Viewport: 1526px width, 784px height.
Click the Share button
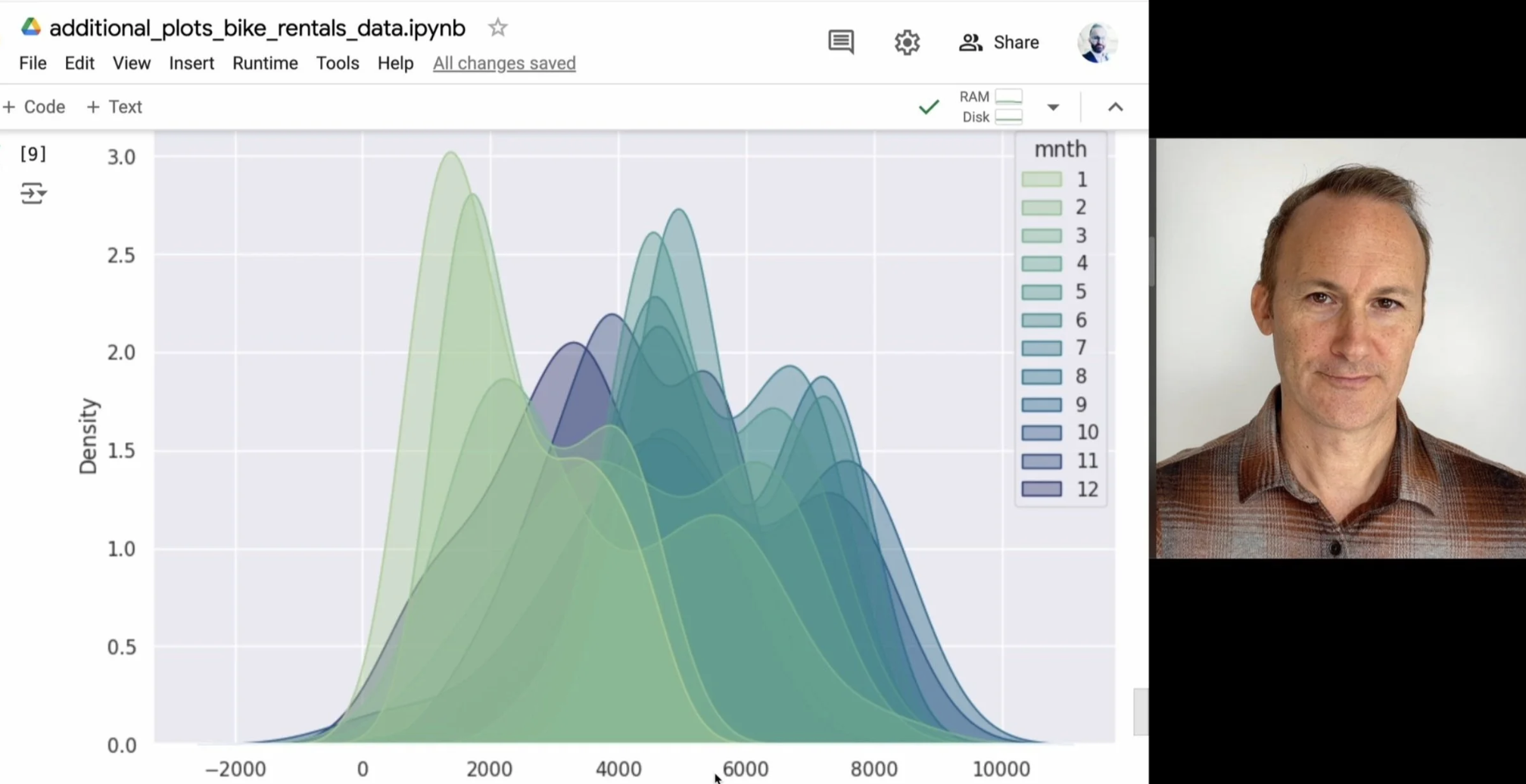999,42
